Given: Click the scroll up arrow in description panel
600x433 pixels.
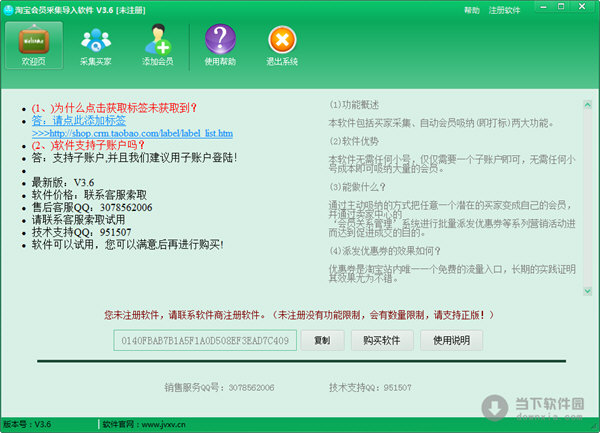Looking at the screenshot, I should (x=587, y=105).
